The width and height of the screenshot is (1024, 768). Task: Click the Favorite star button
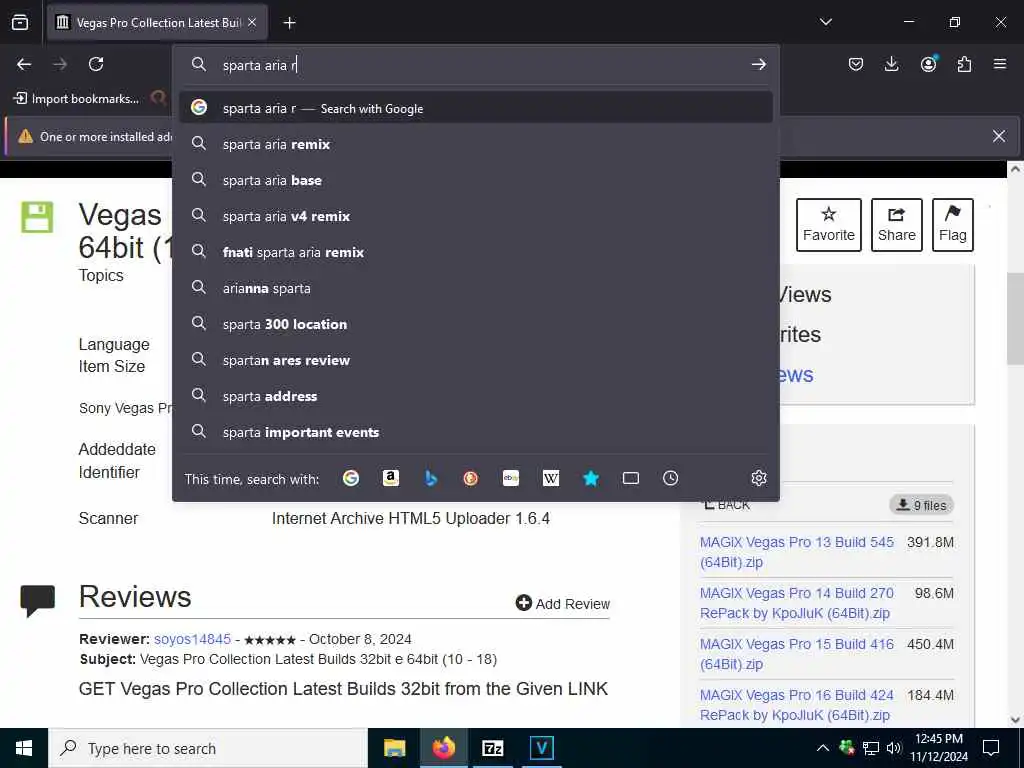click(828, 225)
